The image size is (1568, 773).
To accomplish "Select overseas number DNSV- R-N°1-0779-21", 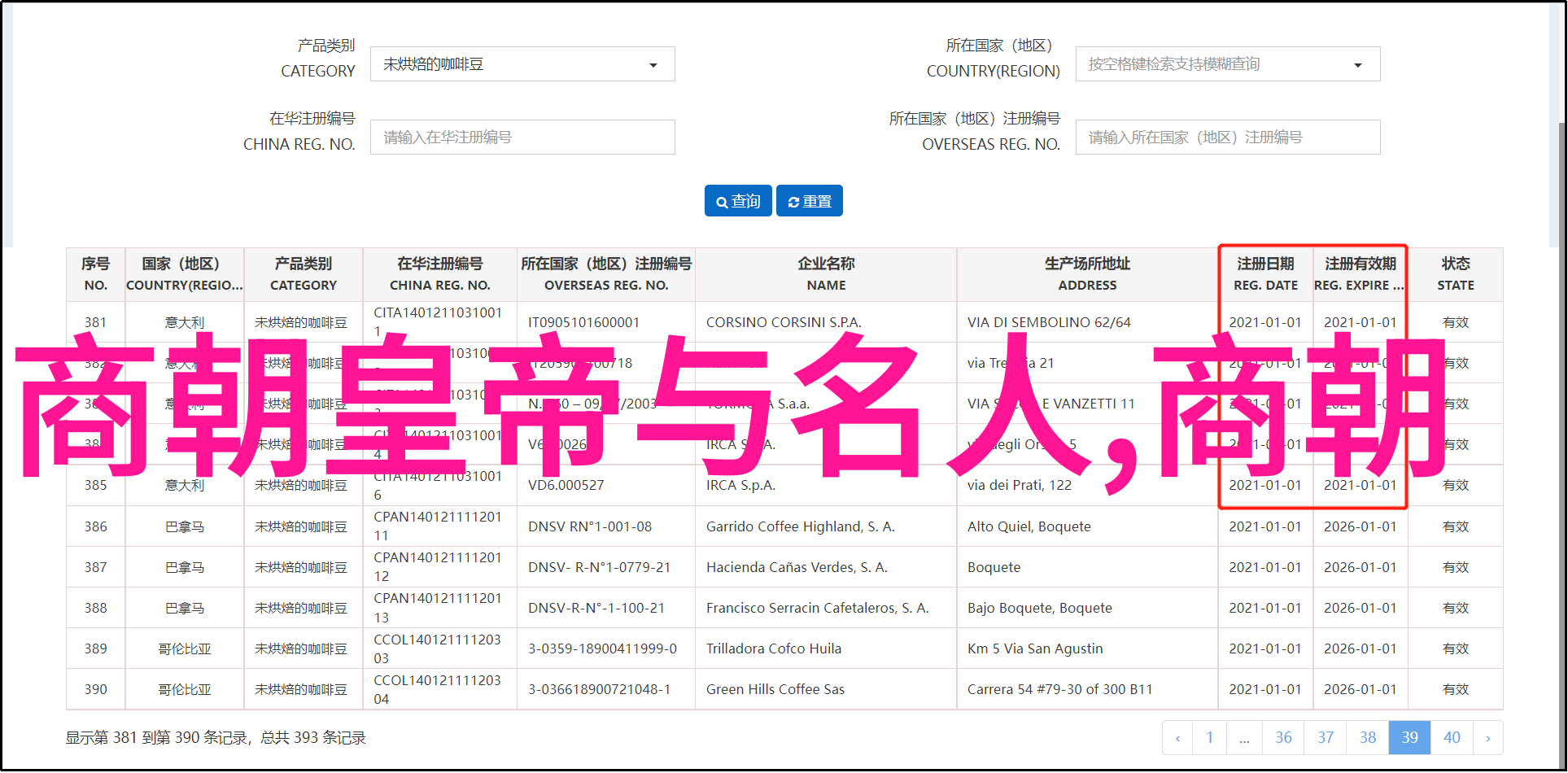I will pos(600,567).
